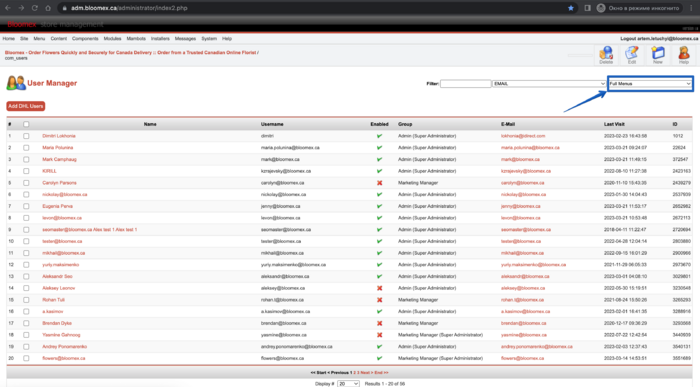Go to page 2 in pagination
The image size is (700, 387).
pos(354,373)
